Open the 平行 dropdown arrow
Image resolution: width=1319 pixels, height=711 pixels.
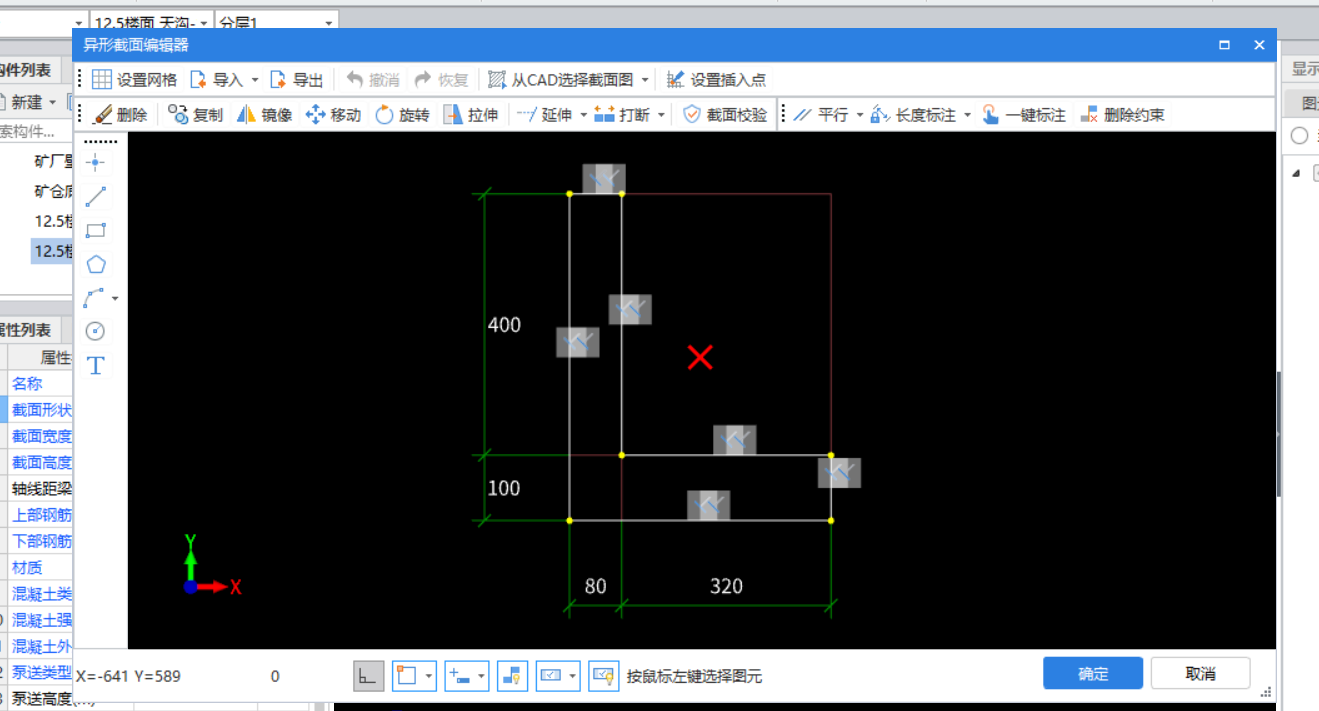coord(860,115)
